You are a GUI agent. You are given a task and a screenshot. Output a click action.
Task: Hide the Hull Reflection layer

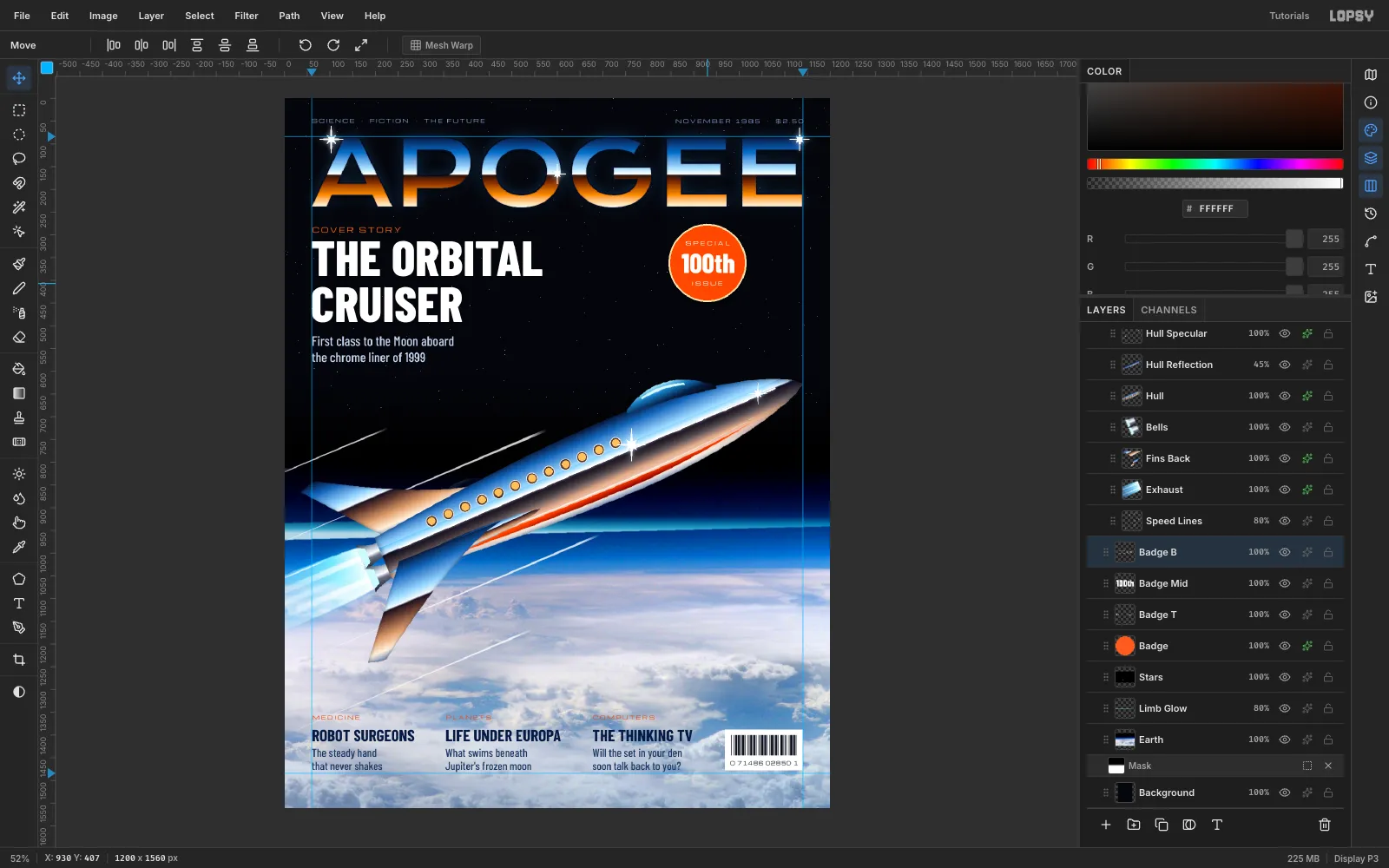click(1285, 365)
